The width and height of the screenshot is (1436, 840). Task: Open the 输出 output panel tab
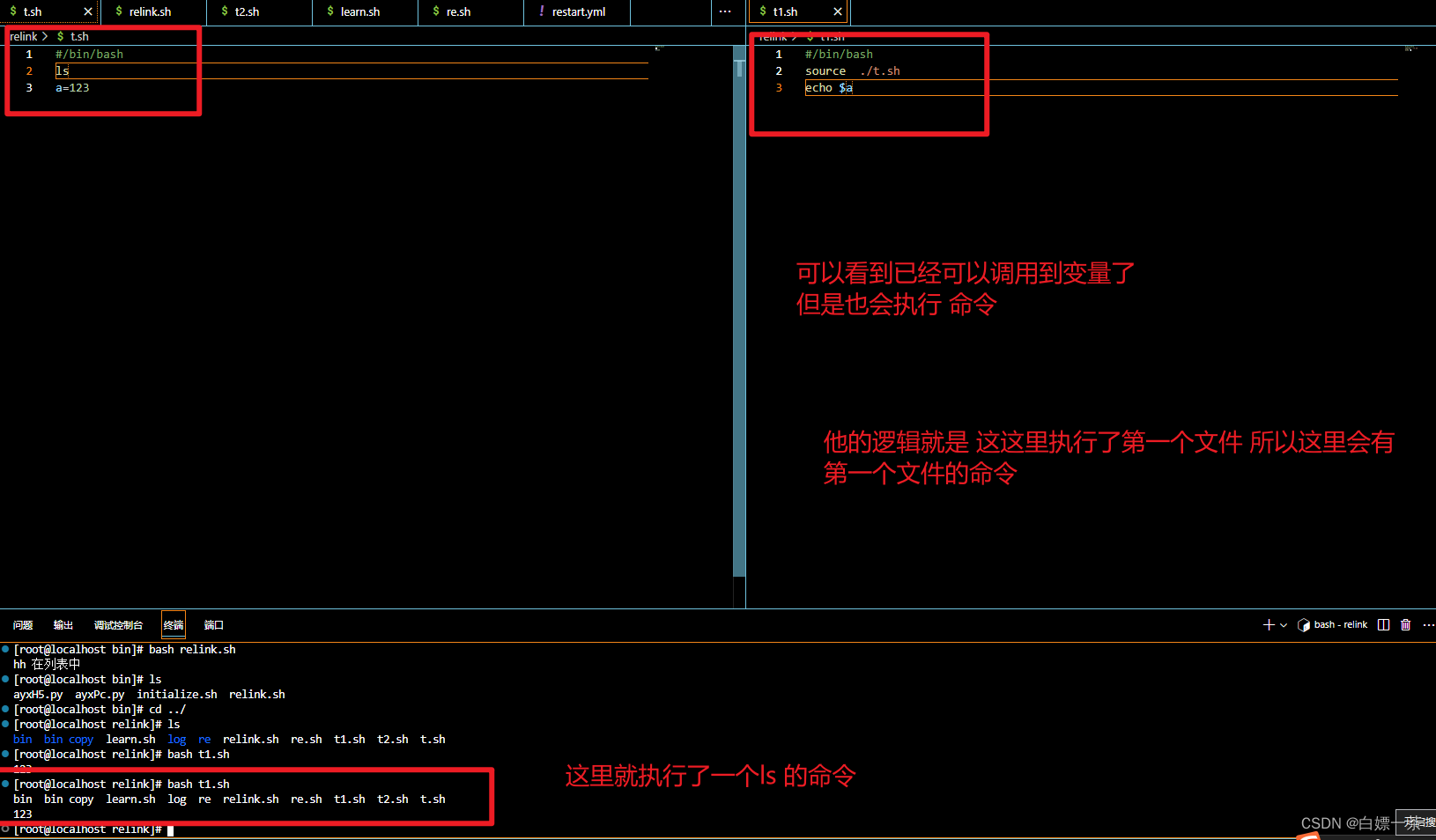click(63, 625)
